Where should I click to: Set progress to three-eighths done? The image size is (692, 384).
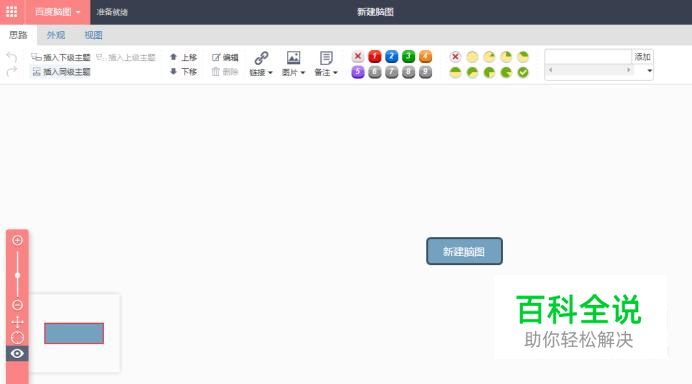coord(523,57)
